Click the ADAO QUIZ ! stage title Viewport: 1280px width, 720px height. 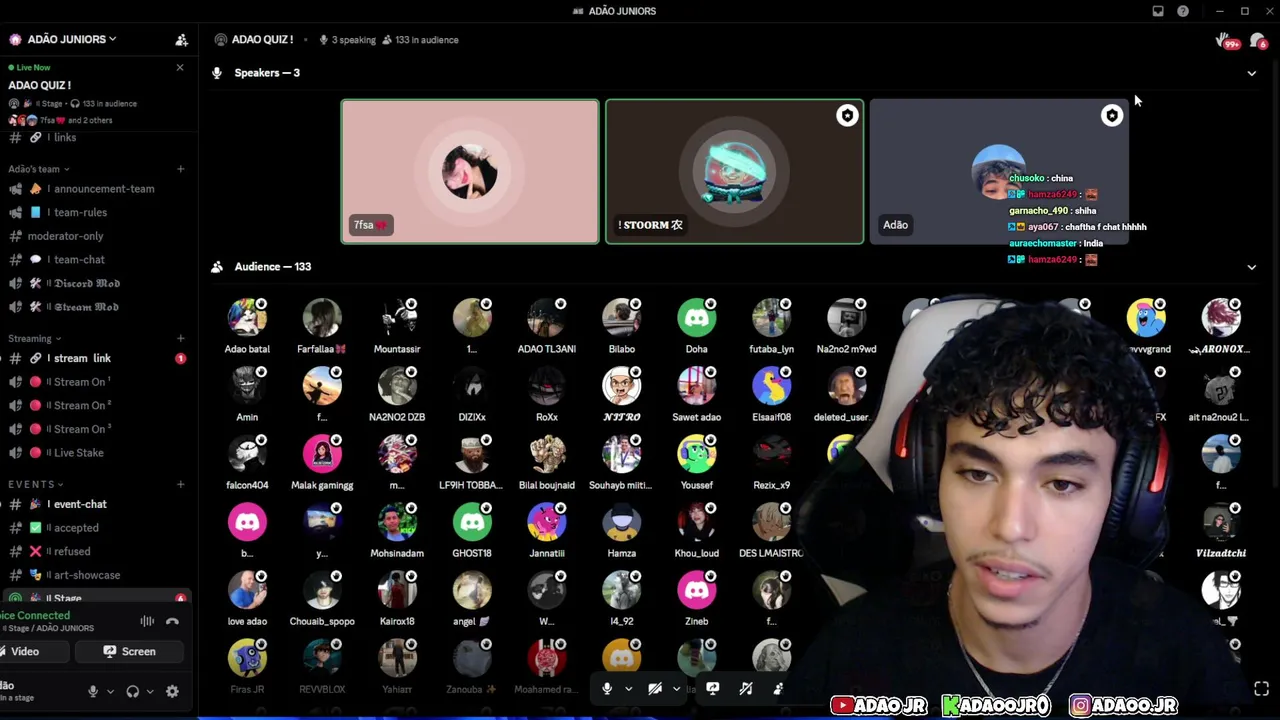click(262, 40)
